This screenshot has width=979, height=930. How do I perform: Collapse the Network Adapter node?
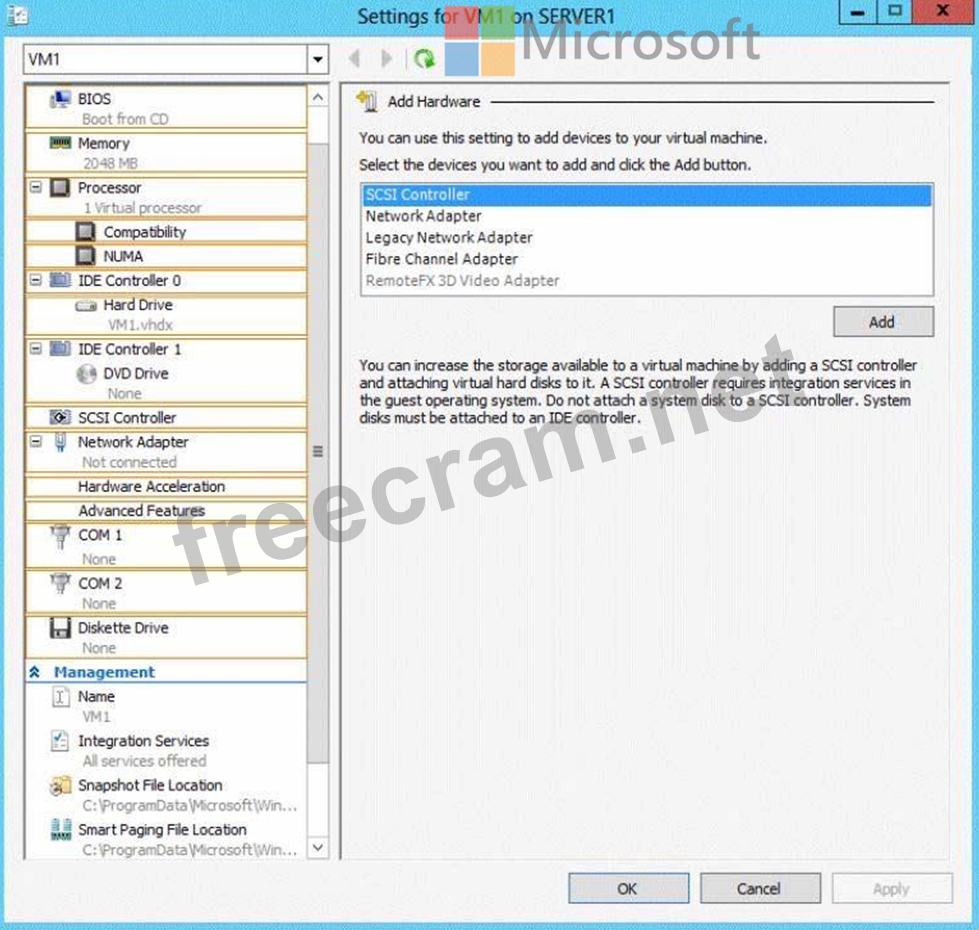point(36,441)
